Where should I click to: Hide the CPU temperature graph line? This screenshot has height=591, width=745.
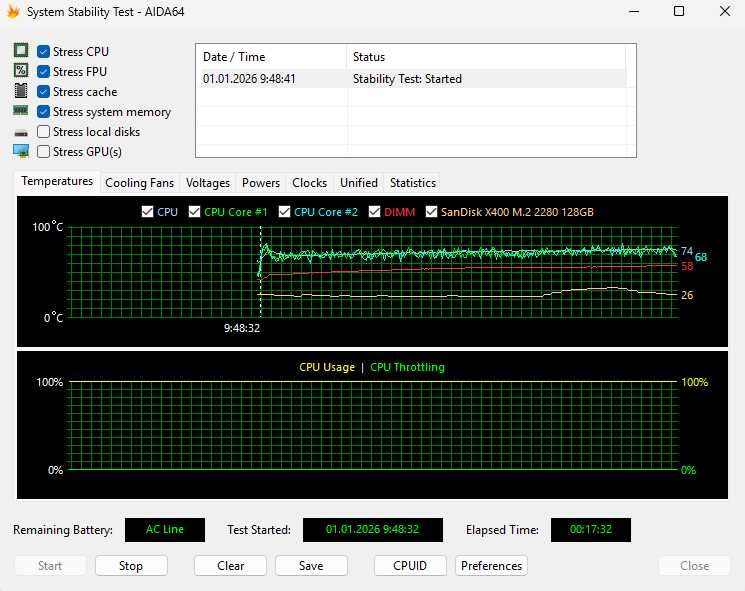147,211
